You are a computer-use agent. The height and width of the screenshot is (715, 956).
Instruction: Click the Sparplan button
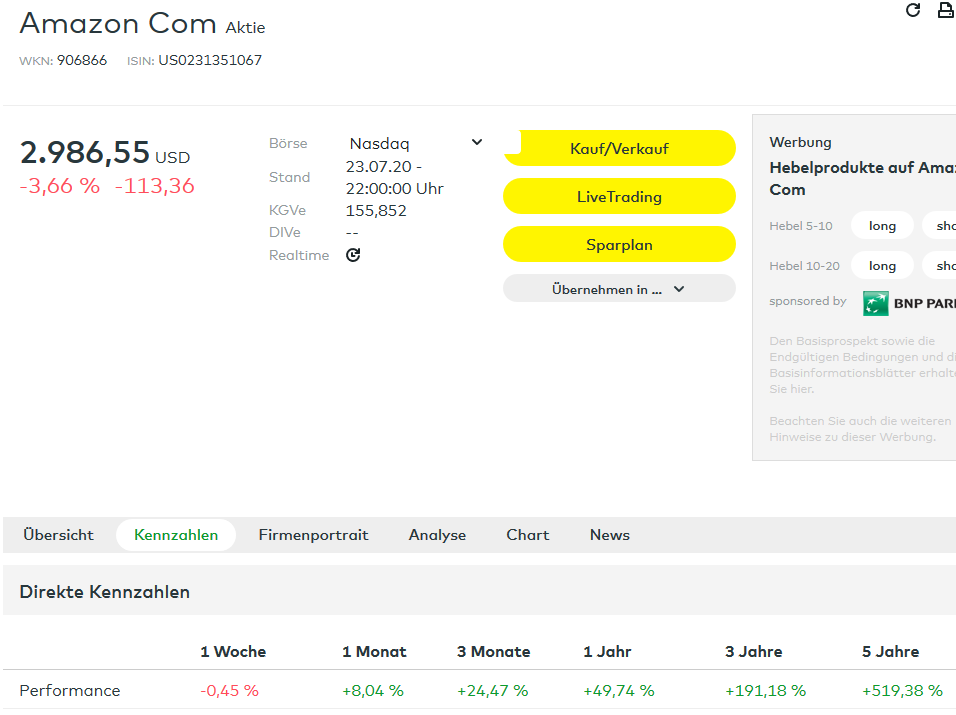point(619,245)
